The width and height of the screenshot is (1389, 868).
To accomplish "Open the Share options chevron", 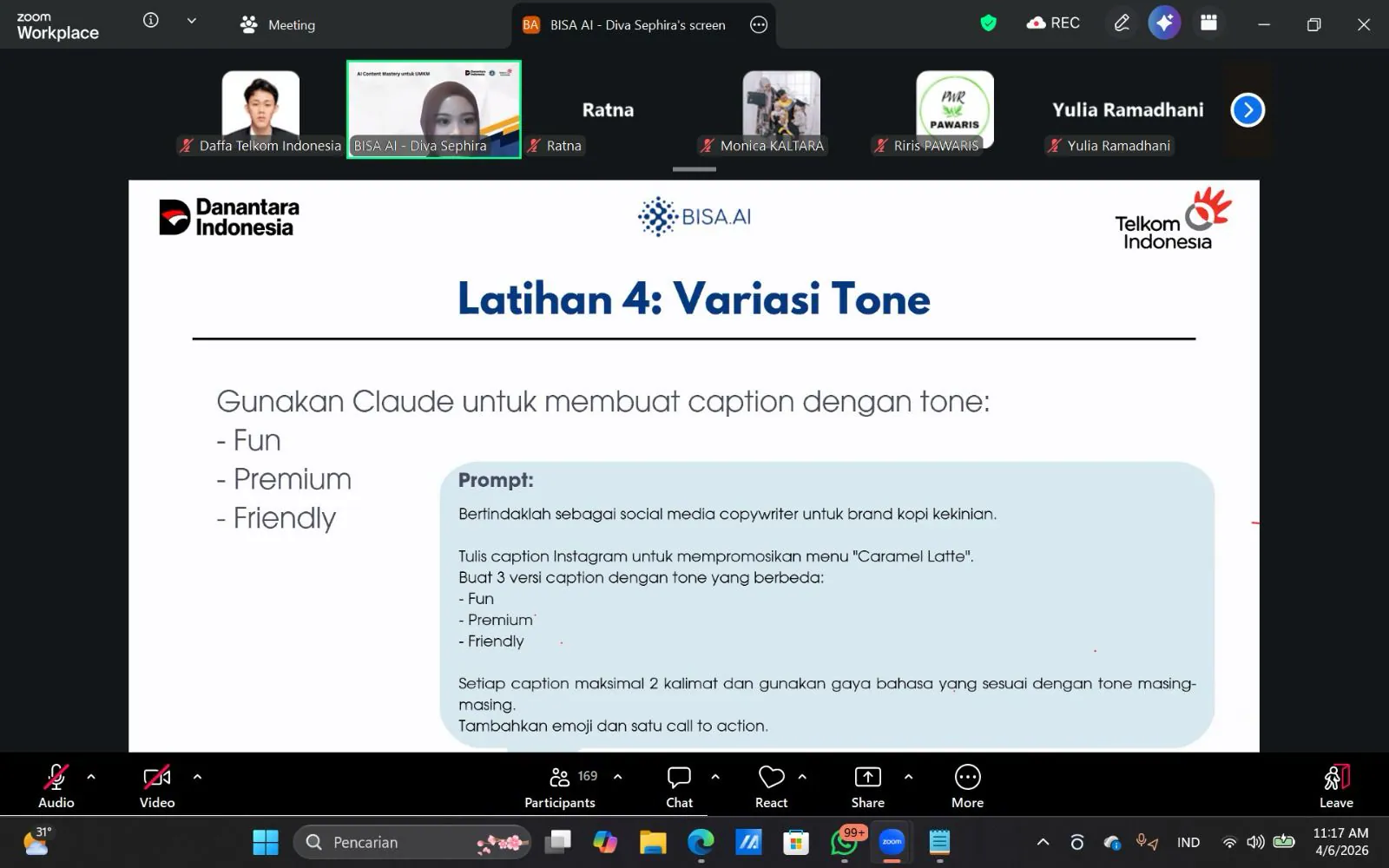I will (x=908, y=776).
